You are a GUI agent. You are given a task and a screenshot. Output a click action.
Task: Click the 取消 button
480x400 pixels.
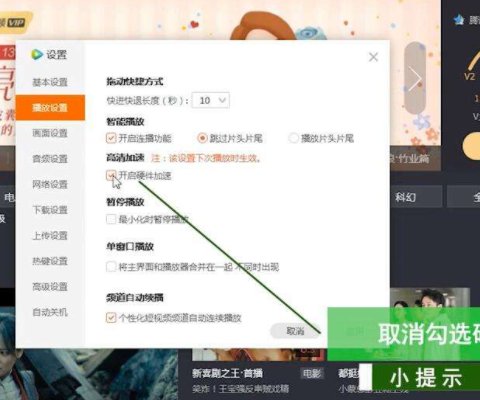click(x=295, y=331)
